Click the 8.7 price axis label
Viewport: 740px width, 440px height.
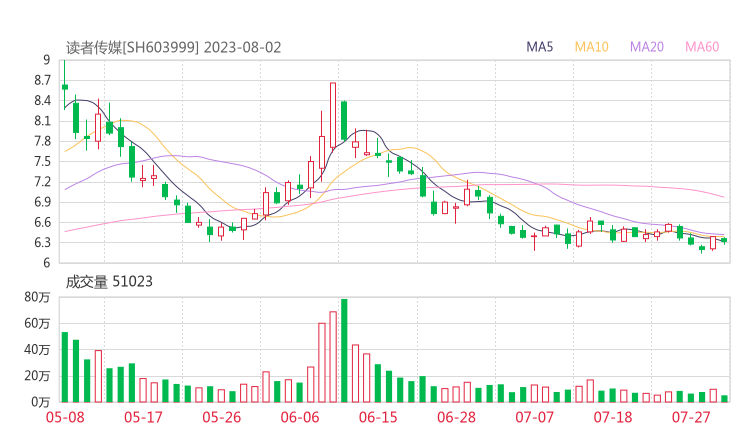coord(42,81)
